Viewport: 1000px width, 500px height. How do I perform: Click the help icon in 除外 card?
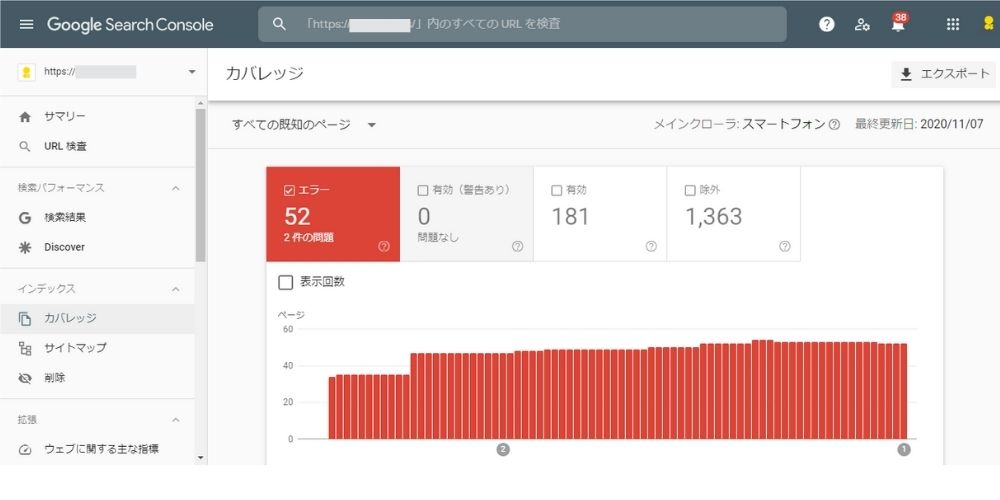tap(784, 246)
